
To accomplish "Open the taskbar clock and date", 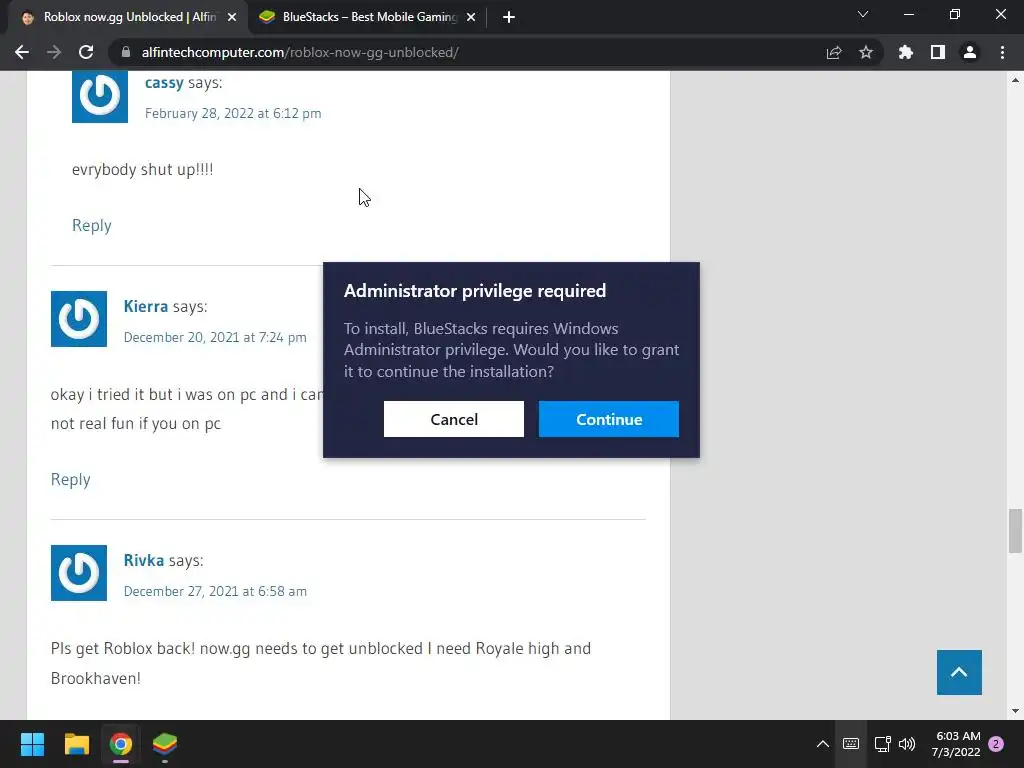I will pos(956,744).
